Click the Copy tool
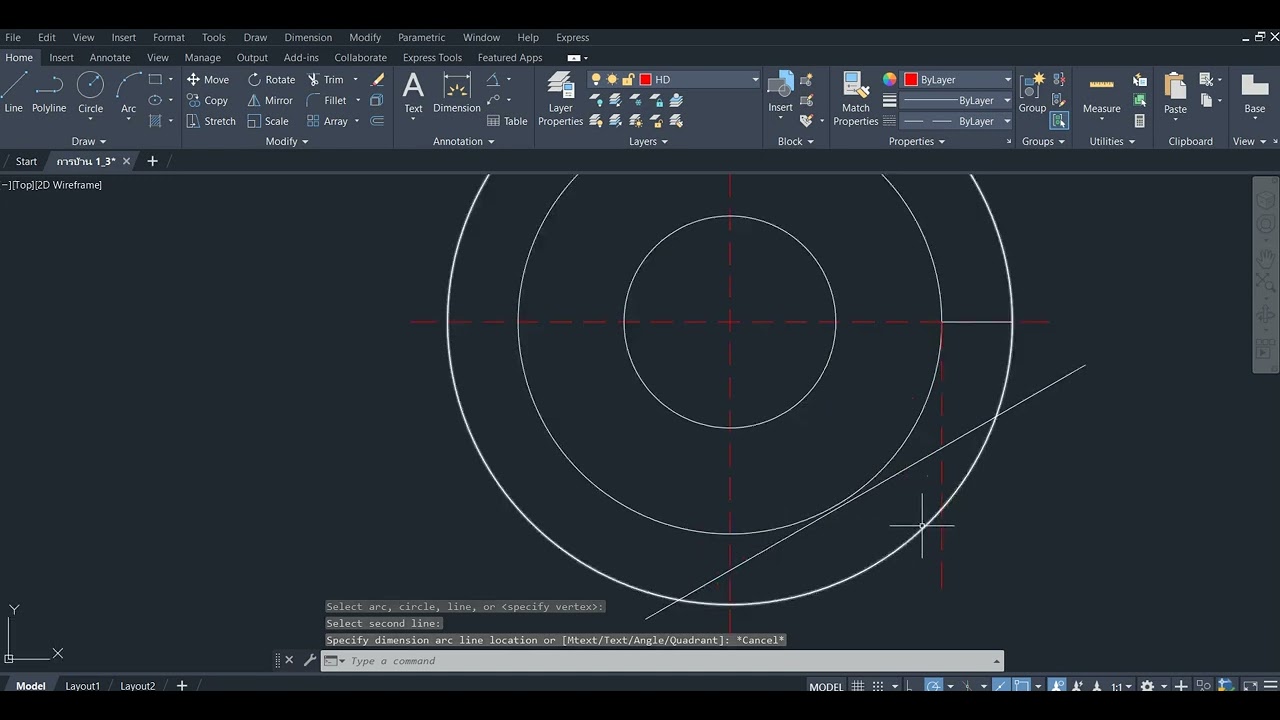The width and height of the screenshot is (1280, 720). click(208, 100)
